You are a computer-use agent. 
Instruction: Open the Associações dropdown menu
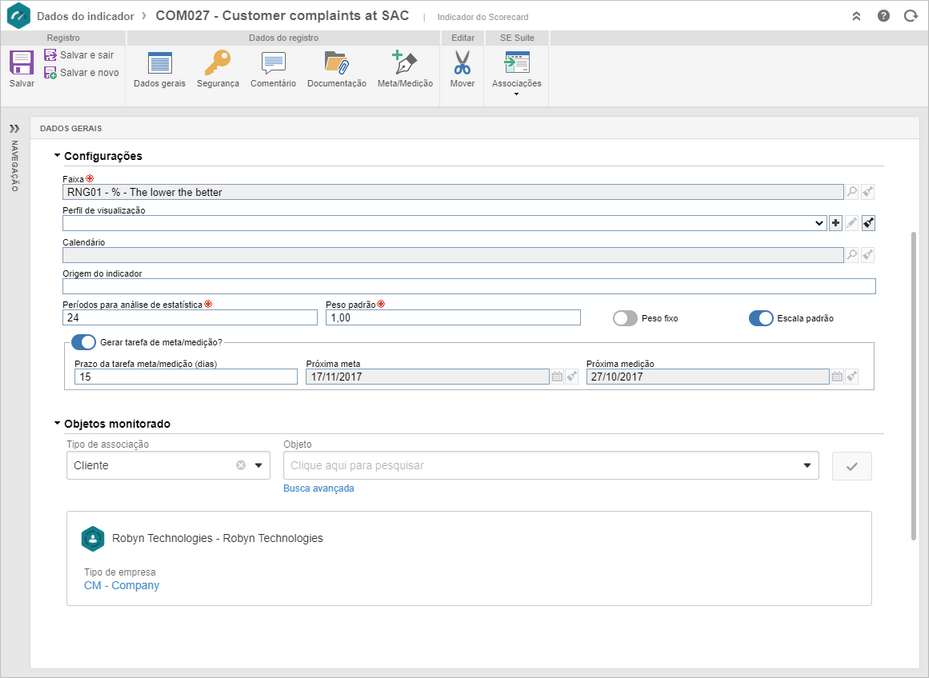point(517,73)
